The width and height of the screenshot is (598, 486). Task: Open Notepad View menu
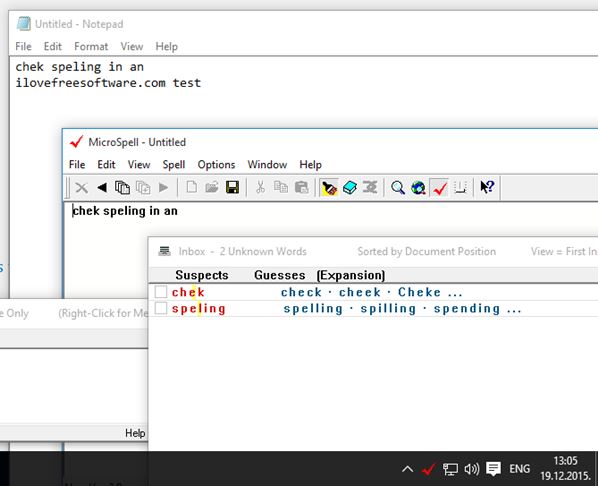(x=132, y=47)
